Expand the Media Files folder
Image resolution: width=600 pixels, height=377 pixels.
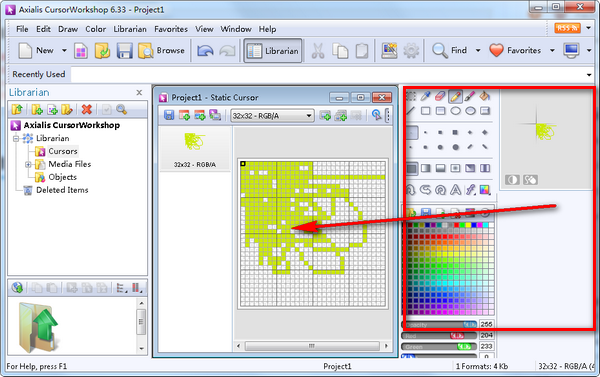pos(28,165)
